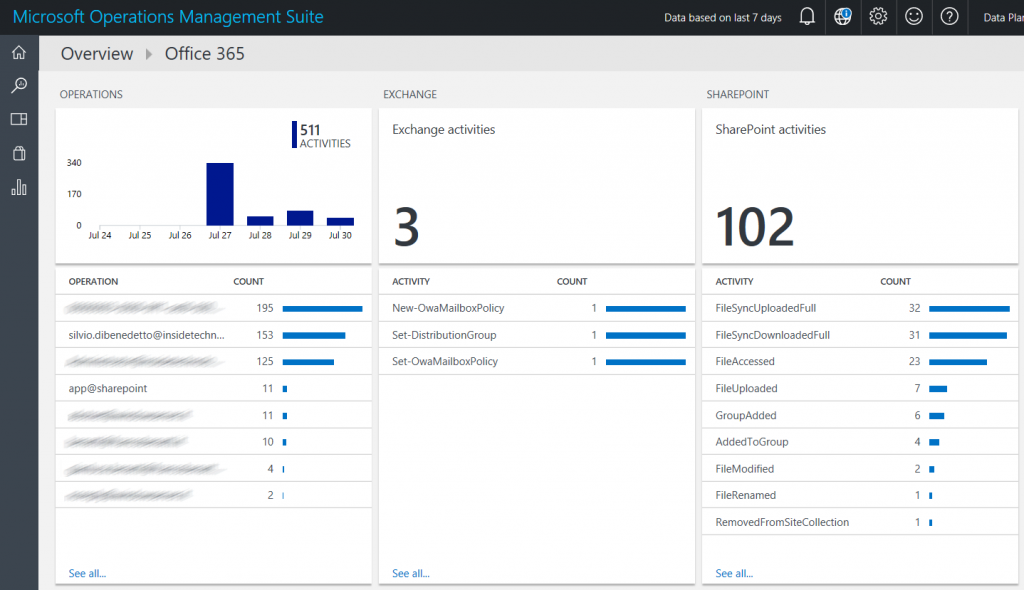Screen dimensions: 1024x590
Task: Click the Operation column header
Action: tap(93, 282)
